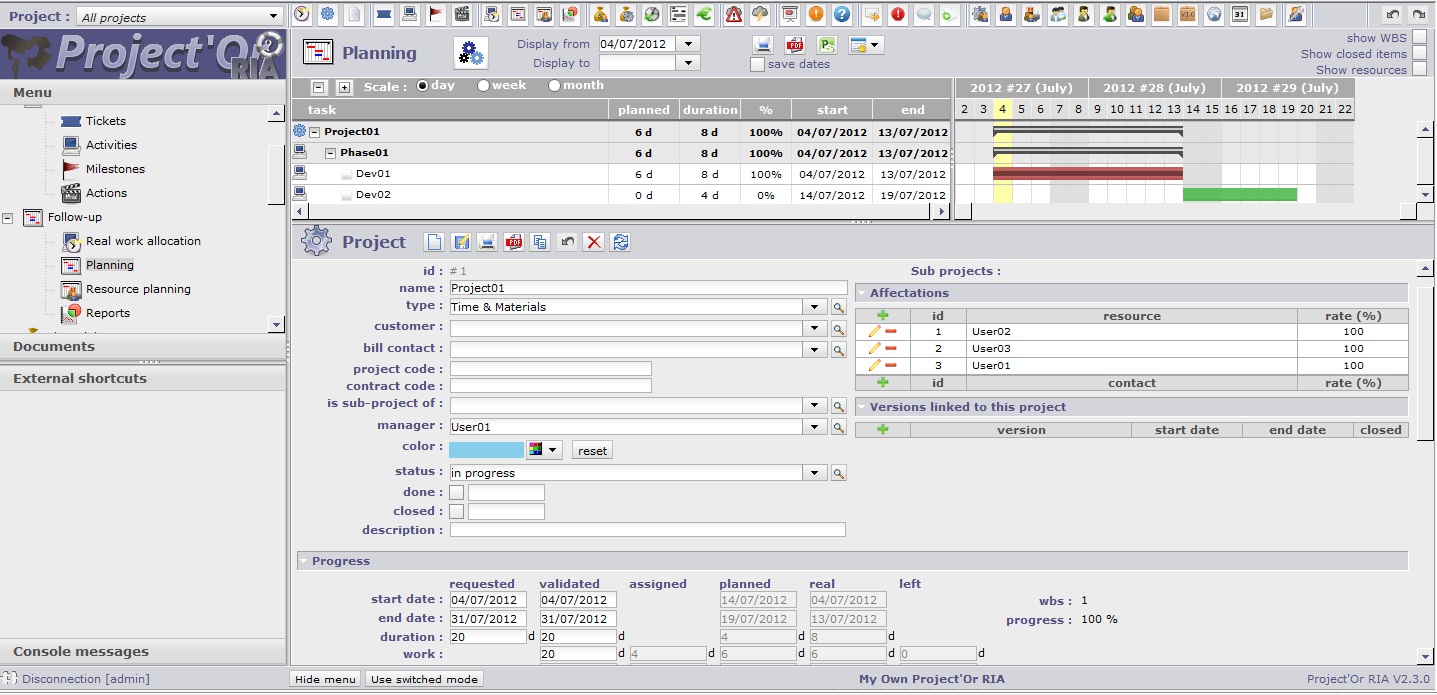Collapse the Phase01 task group
The width and height of the screenshot is (1437, 695).
pos(330,153)
